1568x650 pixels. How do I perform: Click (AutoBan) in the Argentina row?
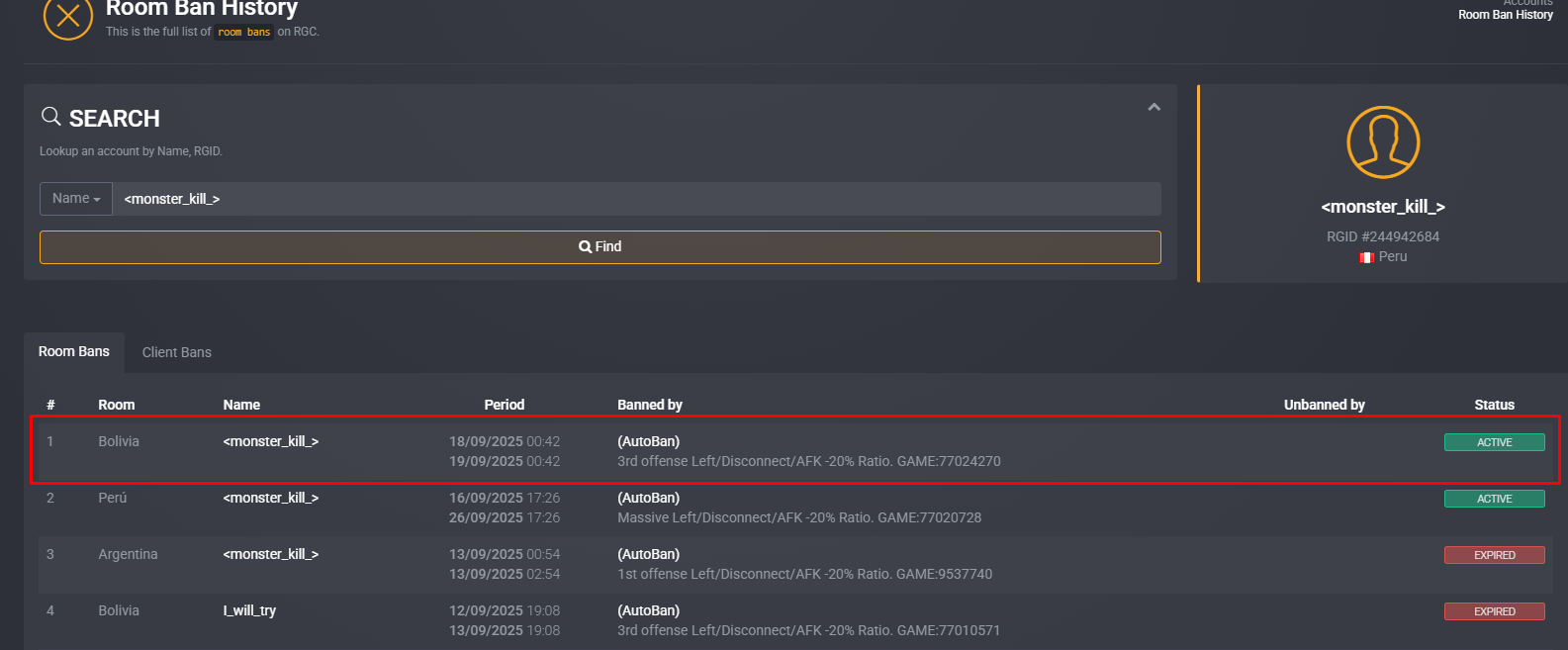point(649,554)
